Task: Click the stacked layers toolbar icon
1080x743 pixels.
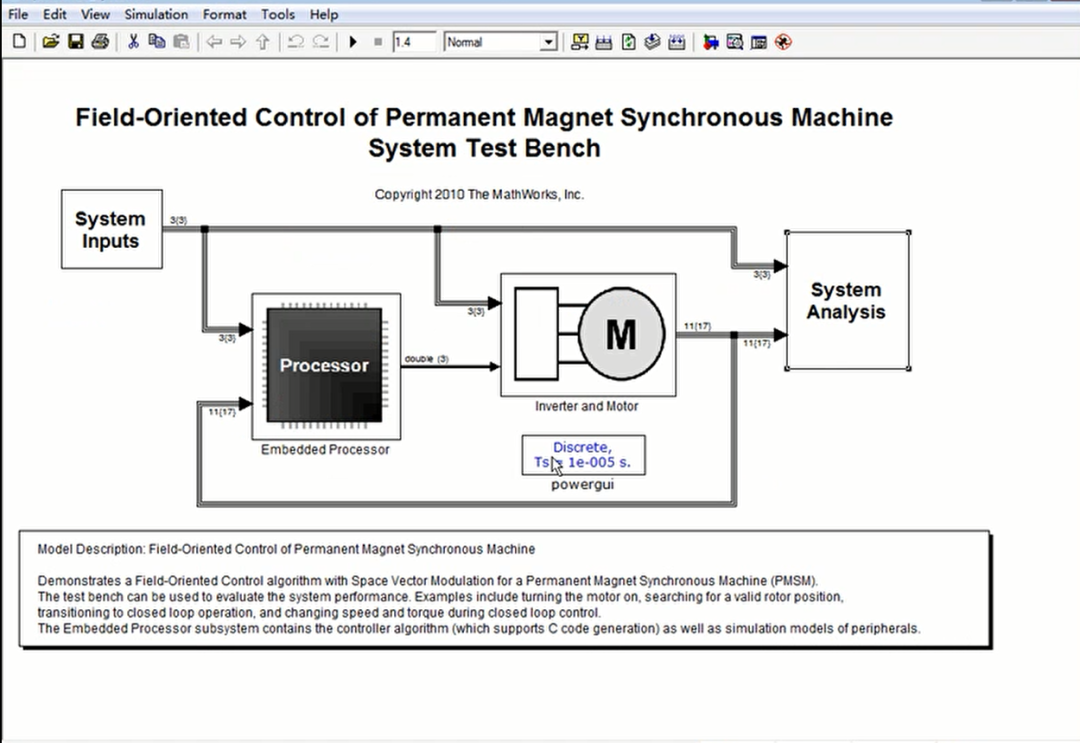Action: [652, 42]
